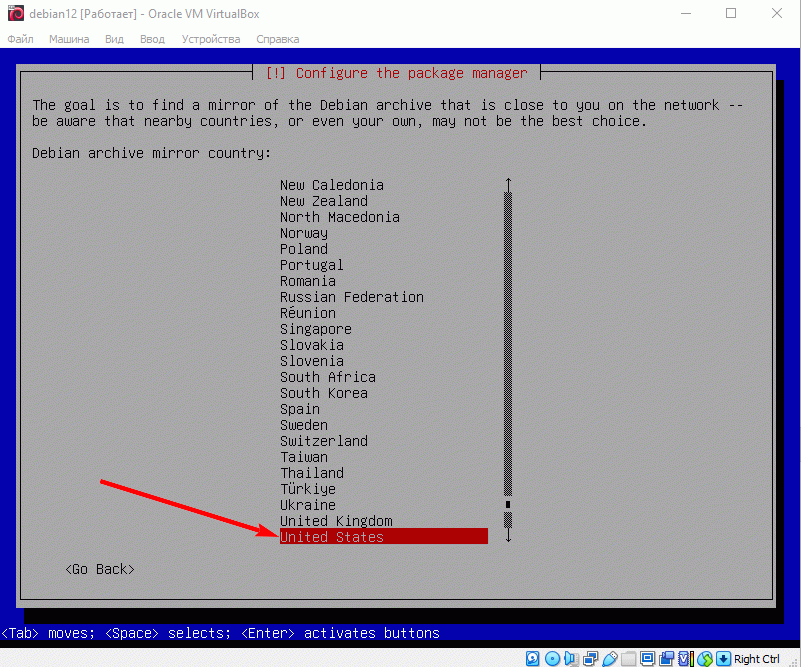Click the screen recording status icon

coord(666,658)
